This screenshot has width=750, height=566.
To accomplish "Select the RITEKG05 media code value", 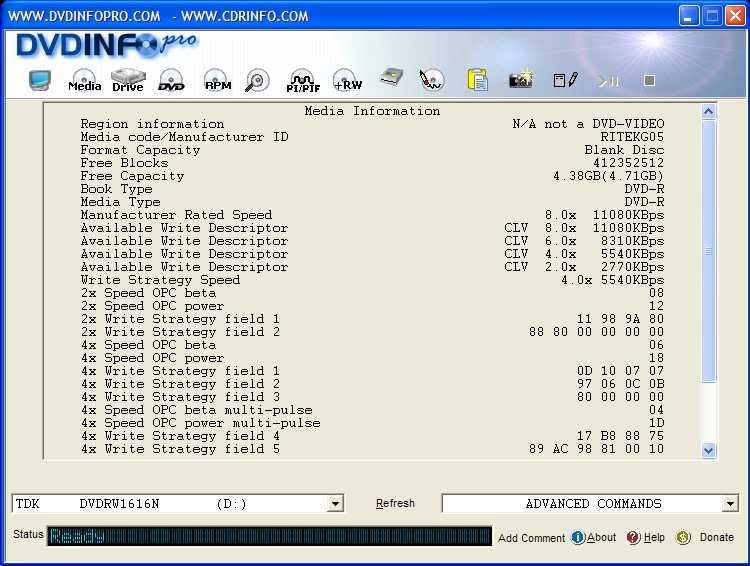I will pos(632,137).
